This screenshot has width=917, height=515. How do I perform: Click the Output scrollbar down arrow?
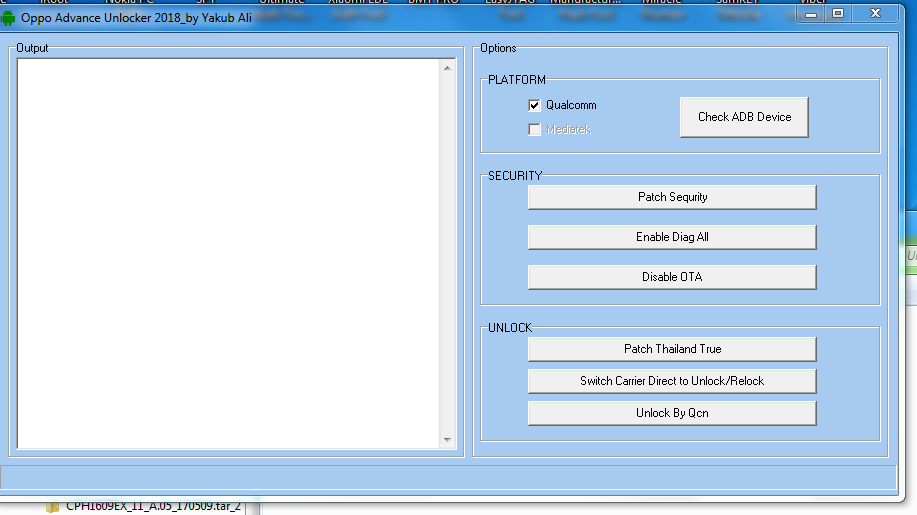click(x=447, y=440)
